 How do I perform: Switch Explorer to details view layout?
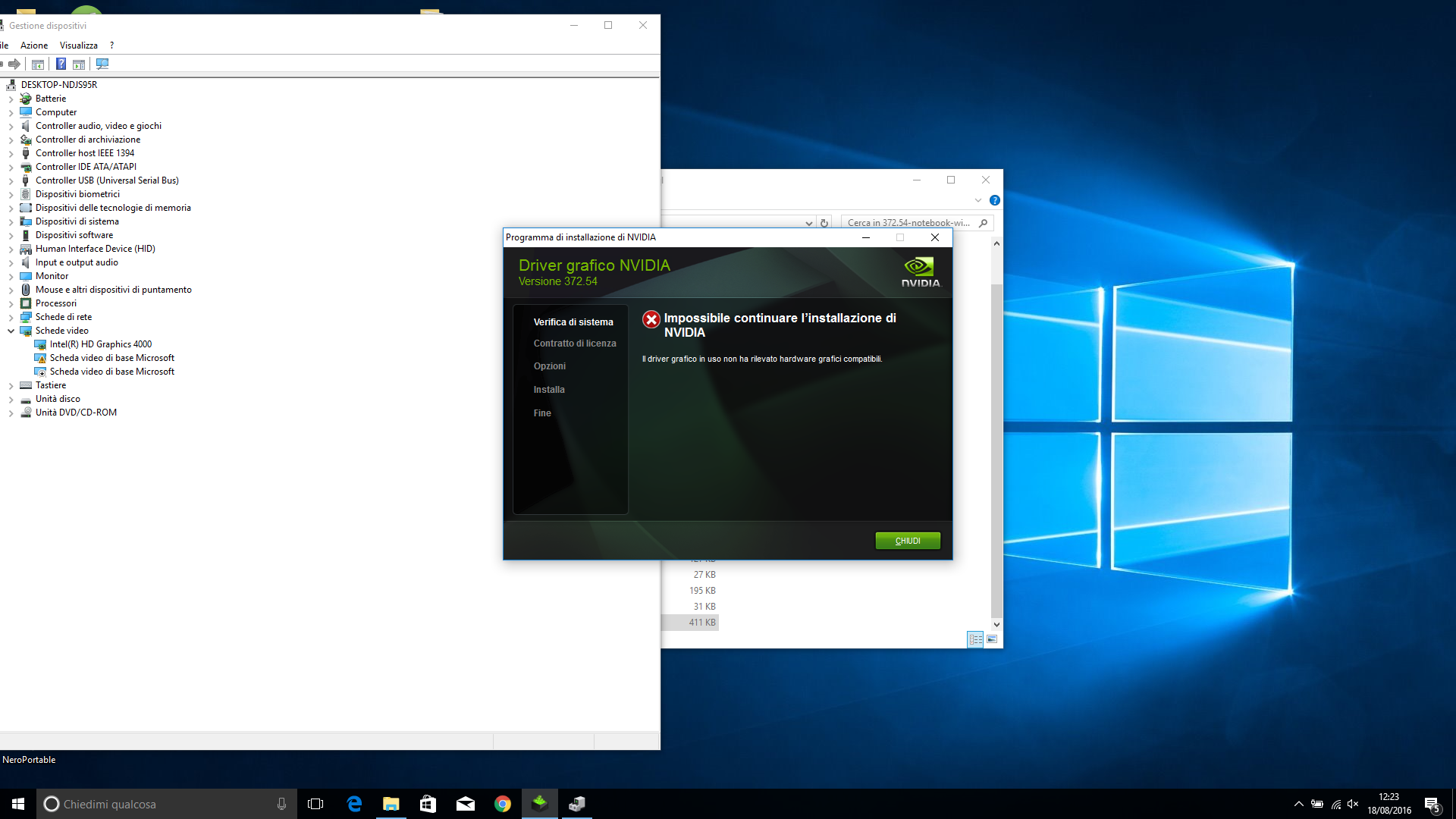tap(975, 639)
